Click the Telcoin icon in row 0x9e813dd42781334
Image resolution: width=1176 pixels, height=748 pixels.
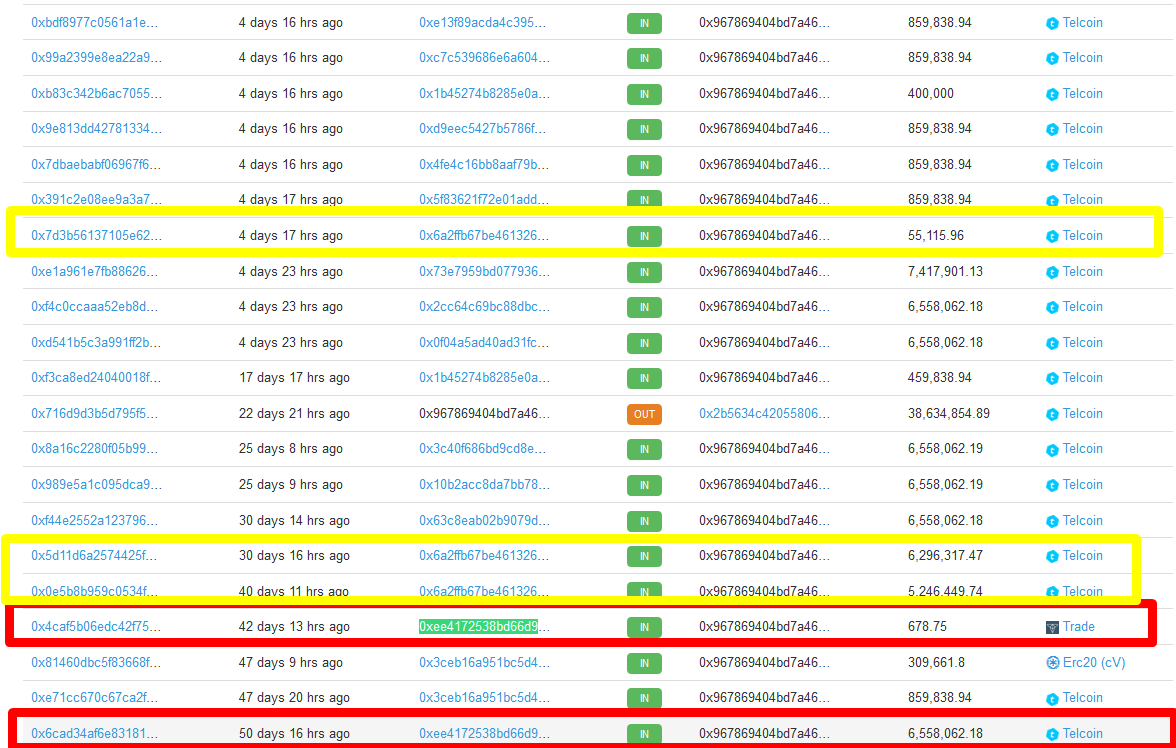tap(1052, 130)
